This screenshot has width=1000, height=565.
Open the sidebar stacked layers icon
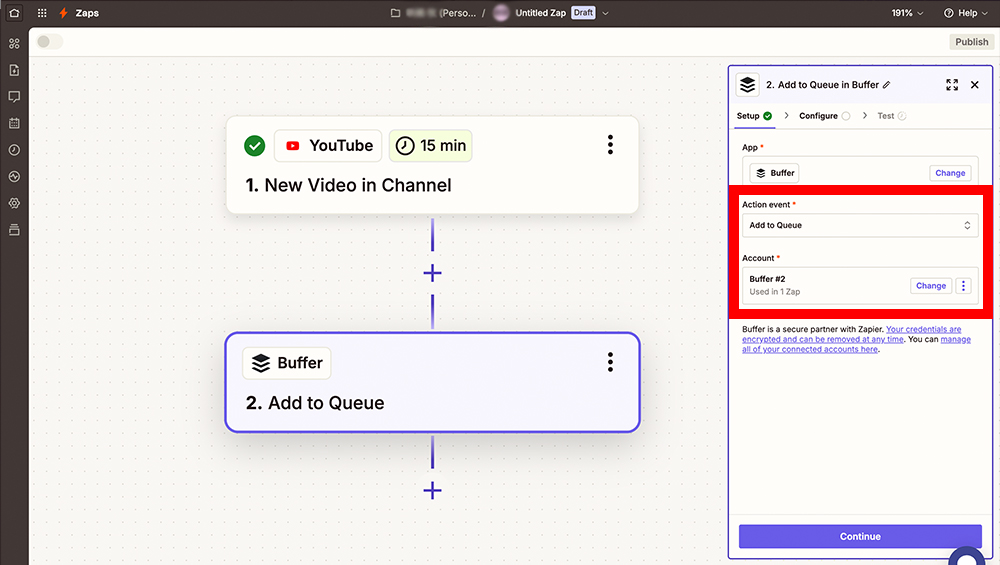pyautogui.click(x=14, y=230)
